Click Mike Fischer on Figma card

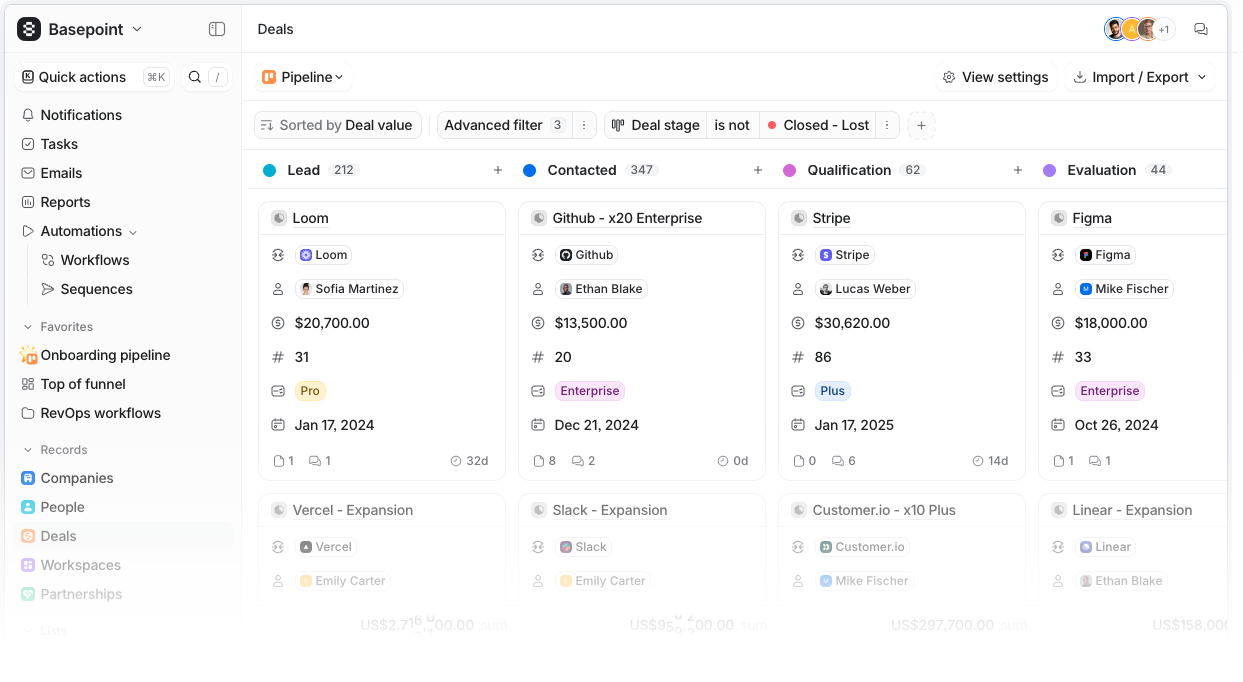(x=1124, y=289)
